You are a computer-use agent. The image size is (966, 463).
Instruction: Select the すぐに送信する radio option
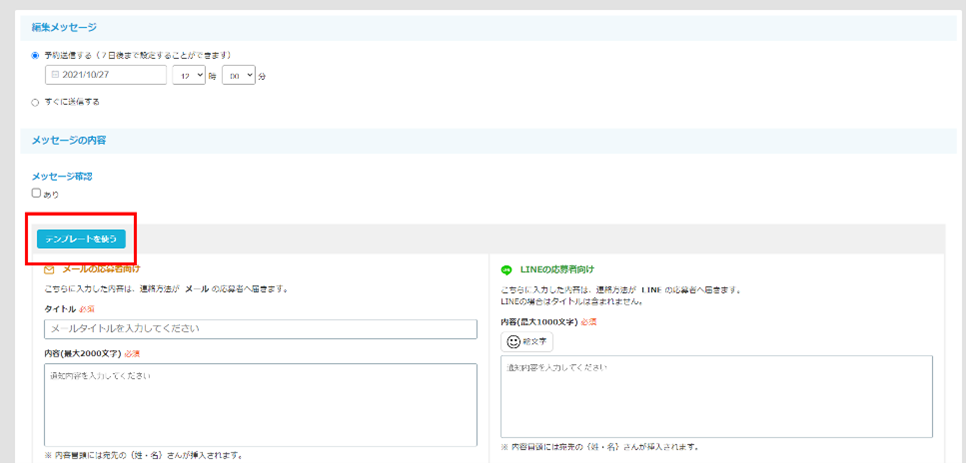[36, 102]
